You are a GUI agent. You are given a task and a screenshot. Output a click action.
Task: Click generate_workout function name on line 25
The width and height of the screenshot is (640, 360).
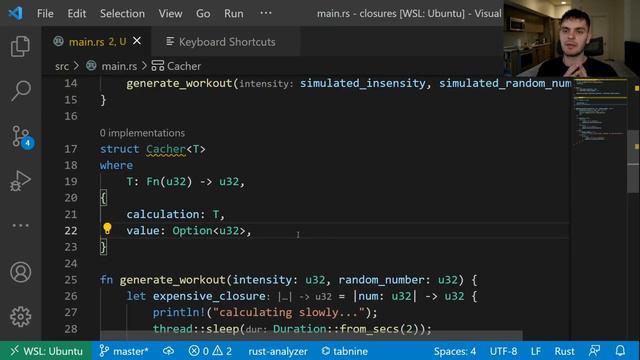[173, 280]
